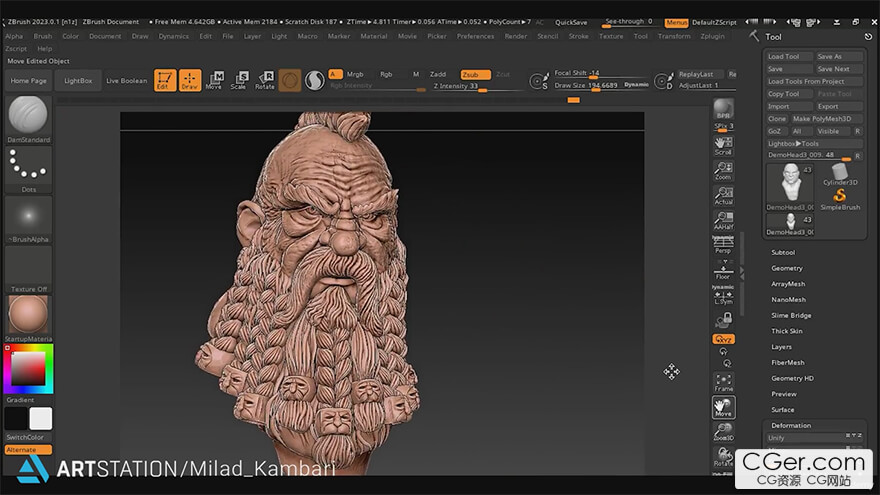Screen dimensions: 880x495
Task: Click the QuickSave button
Action: (571, 22)
